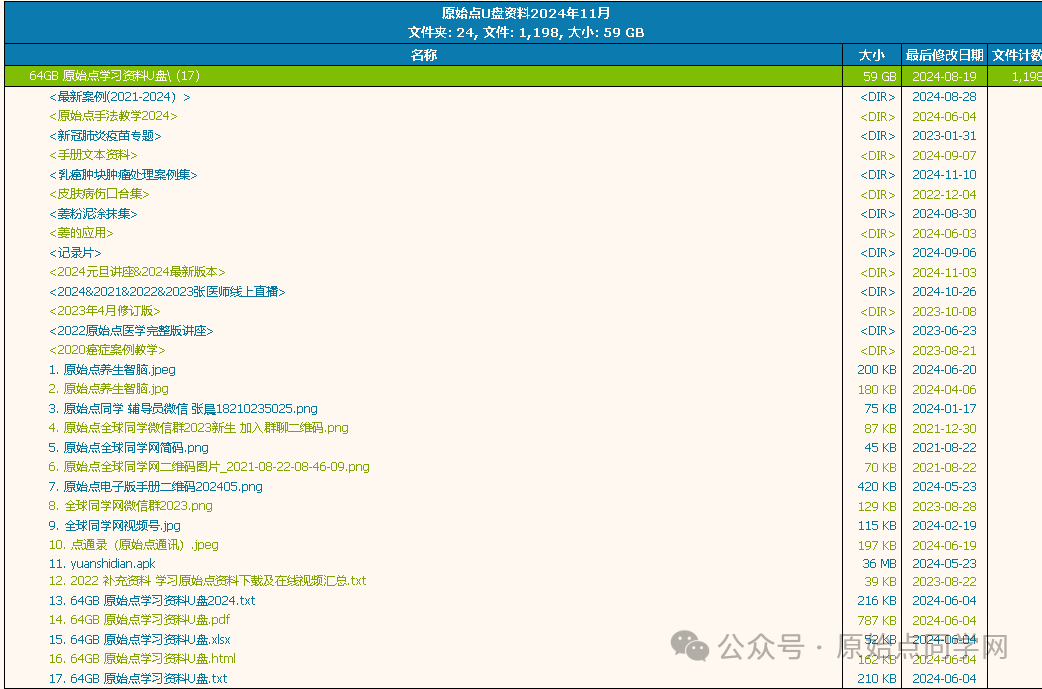Image resolution: width=1042 pixels, height=689 pixels.
Task: Expand the 记录片 folder
Action: pos(75,253)
